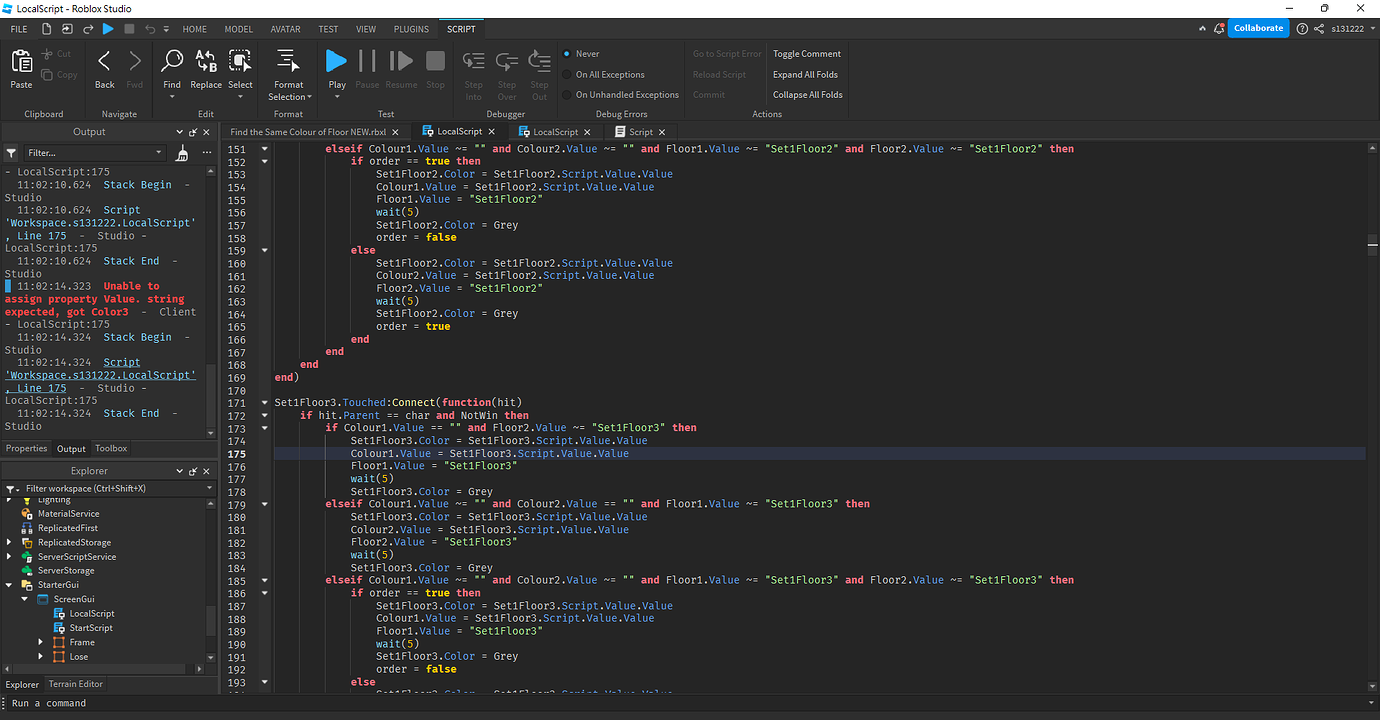Open the Terrain Editor tab

click(x=75, y=684)
